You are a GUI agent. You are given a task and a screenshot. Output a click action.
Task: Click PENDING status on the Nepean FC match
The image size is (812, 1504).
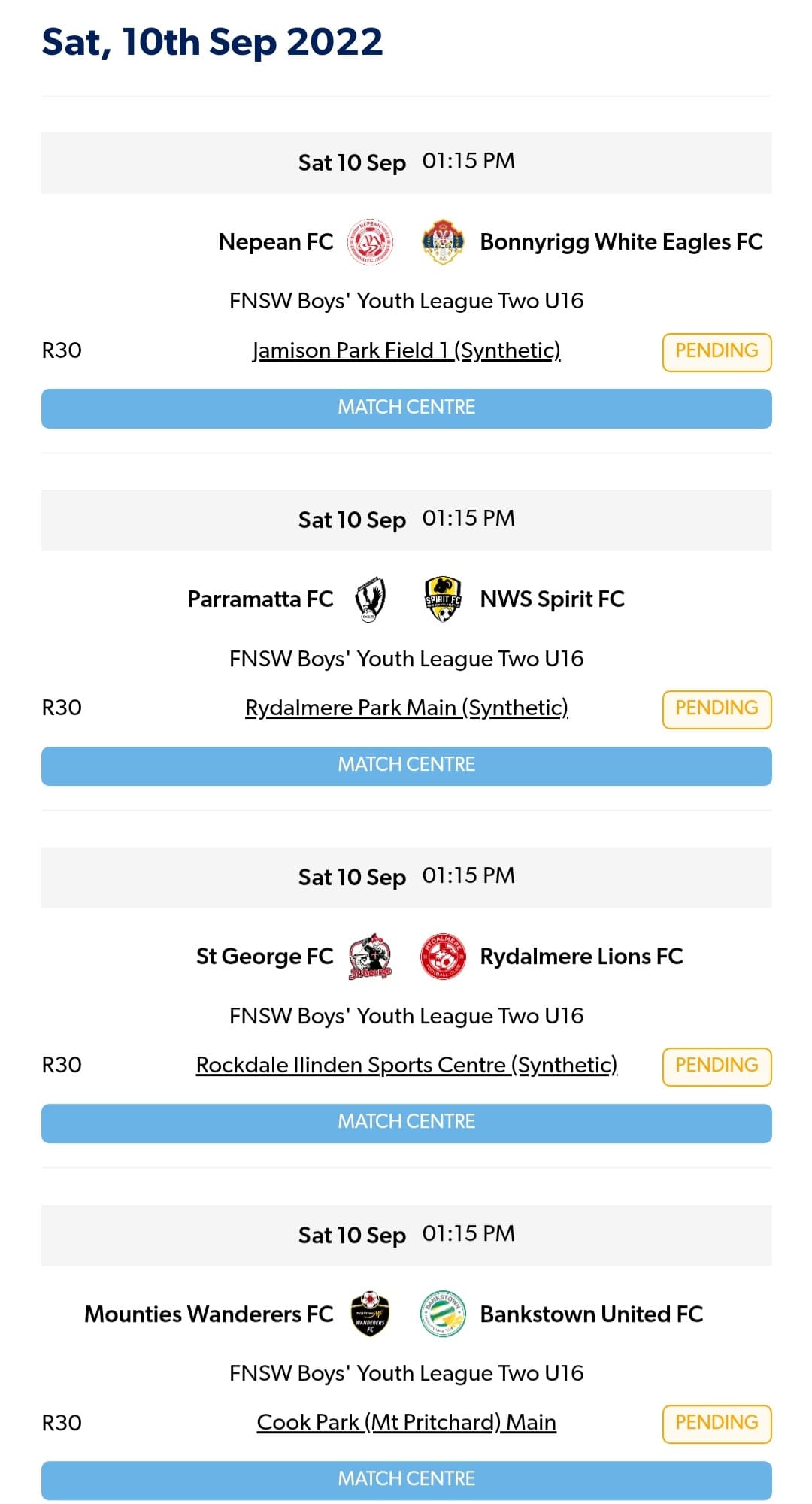click(717, 350)
